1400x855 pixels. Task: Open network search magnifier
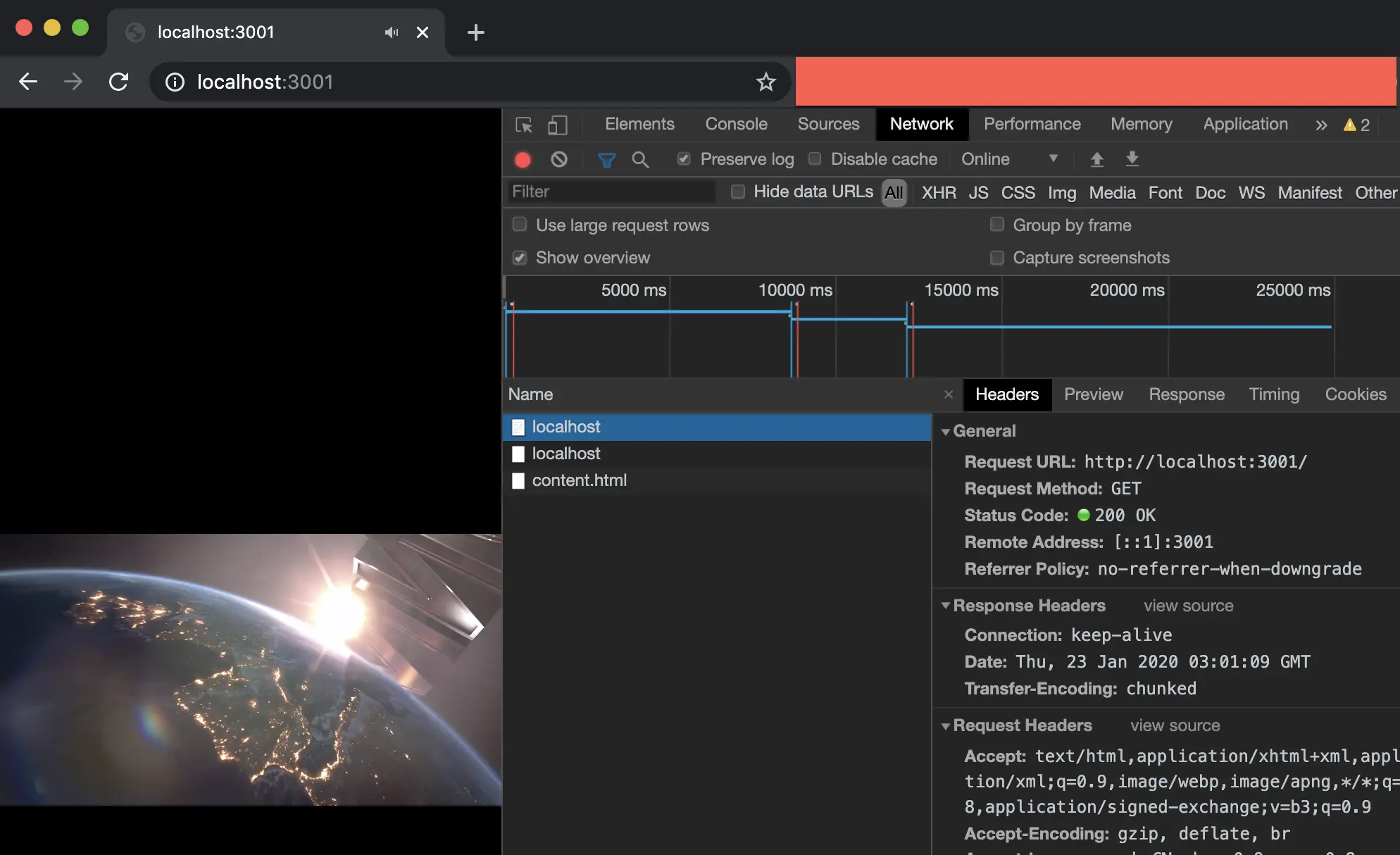click(x=640, y=160)
